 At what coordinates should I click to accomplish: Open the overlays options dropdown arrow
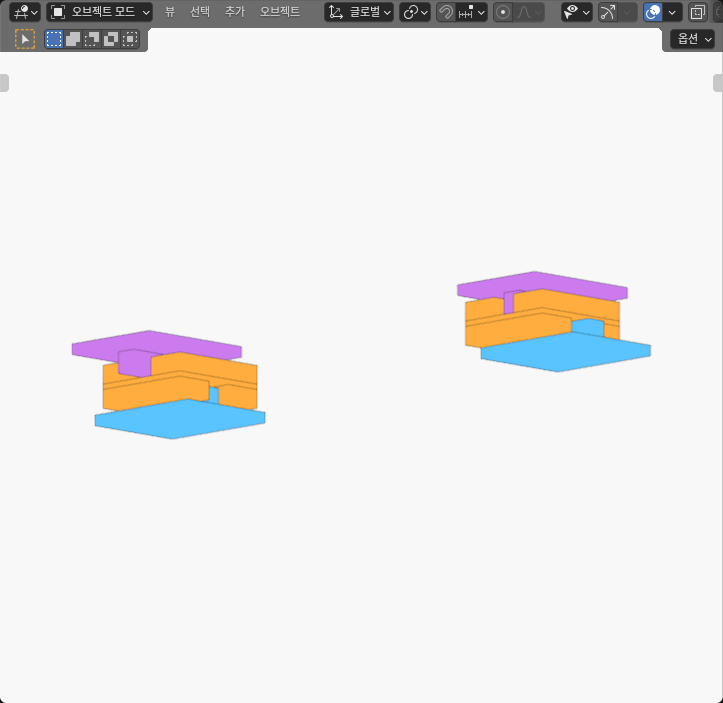pyautogui.click(x=672, y=12)
